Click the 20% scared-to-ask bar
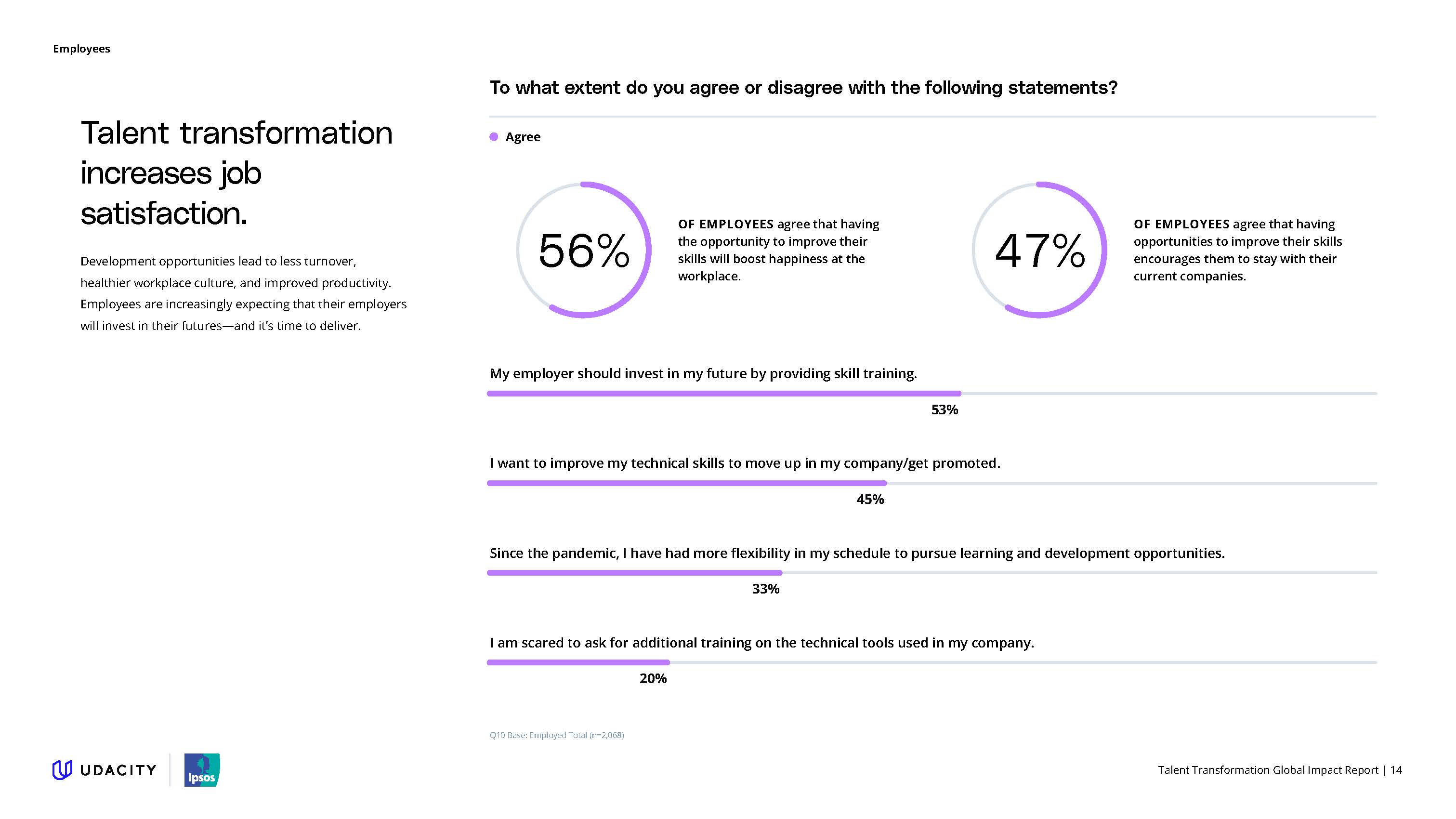Screen dimensions: 1456x819 click(x=577, y=662)
